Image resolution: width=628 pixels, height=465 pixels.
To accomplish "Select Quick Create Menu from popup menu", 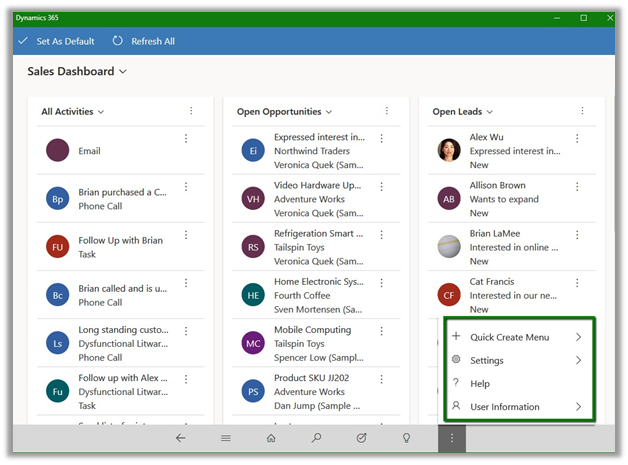I will 510,338.
